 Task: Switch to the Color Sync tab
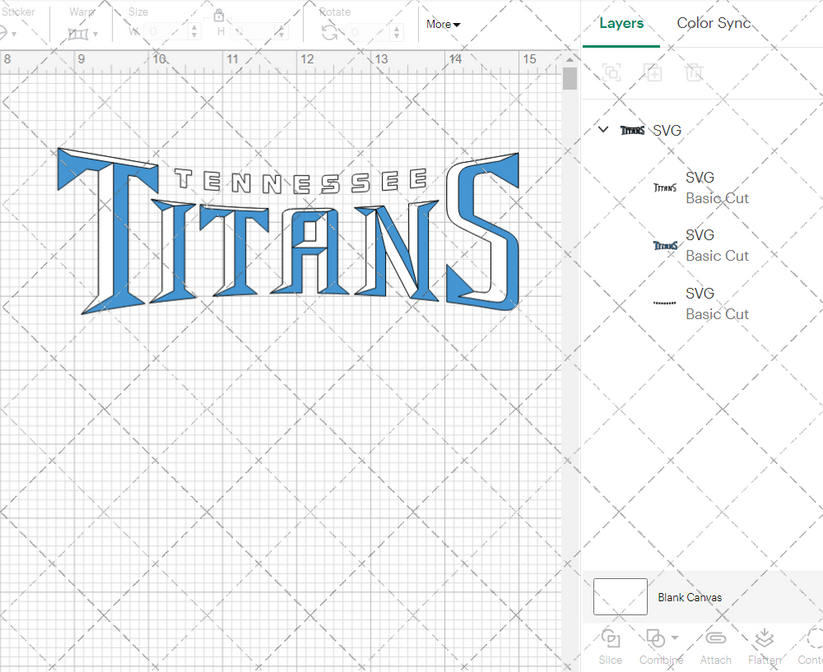[x=714, y=23]
